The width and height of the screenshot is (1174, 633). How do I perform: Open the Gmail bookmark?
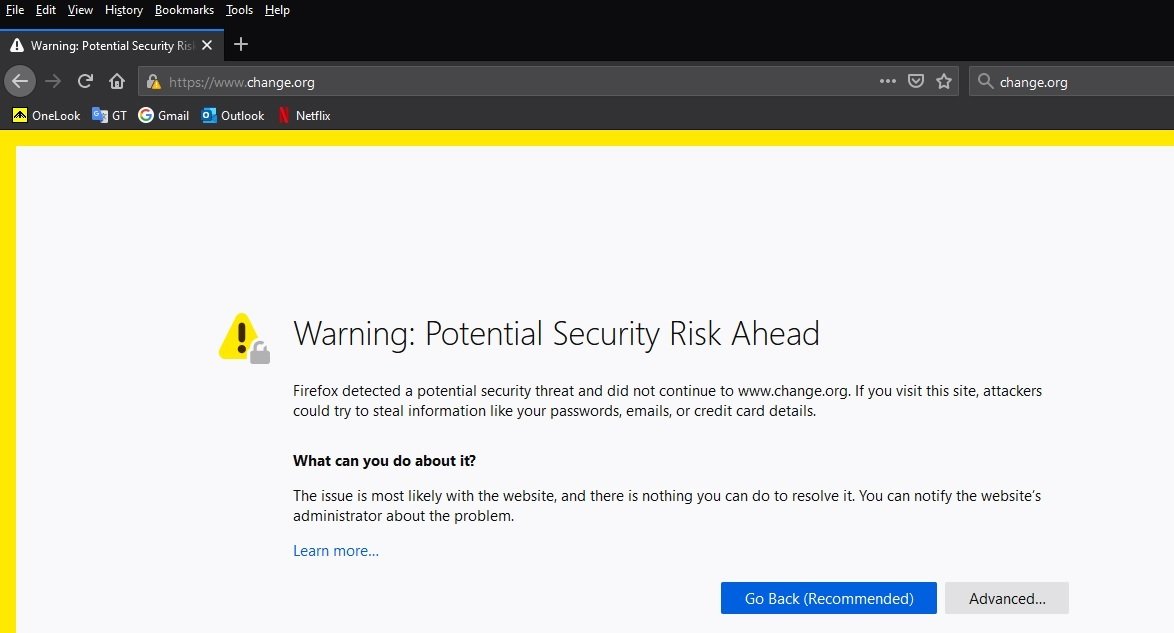tap(164, 115)
